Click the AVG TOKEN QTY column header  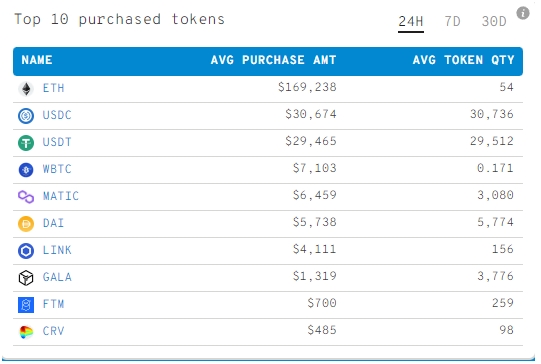click(463, 60)
